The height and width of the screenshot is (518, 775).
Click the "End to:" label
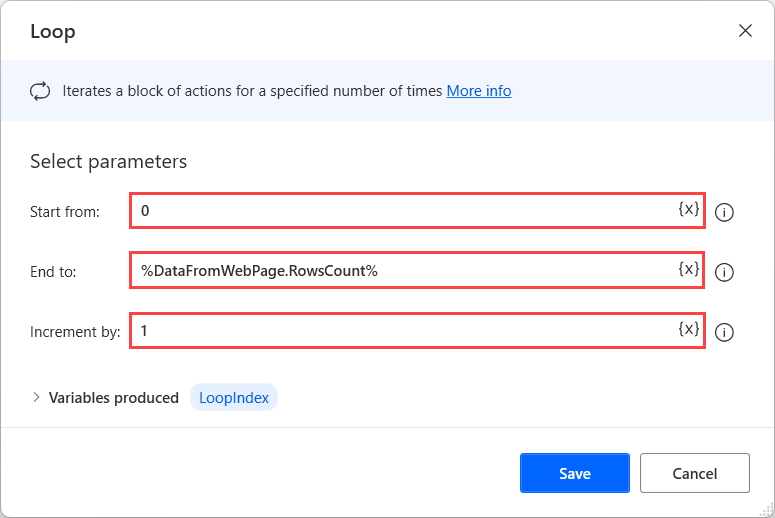pyautogui.click(x=53, y=272)
